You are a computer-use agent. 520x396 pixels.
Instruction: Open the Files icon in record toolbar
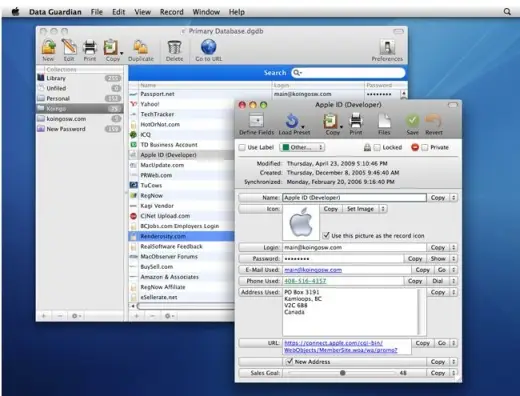tap(384, 121)
